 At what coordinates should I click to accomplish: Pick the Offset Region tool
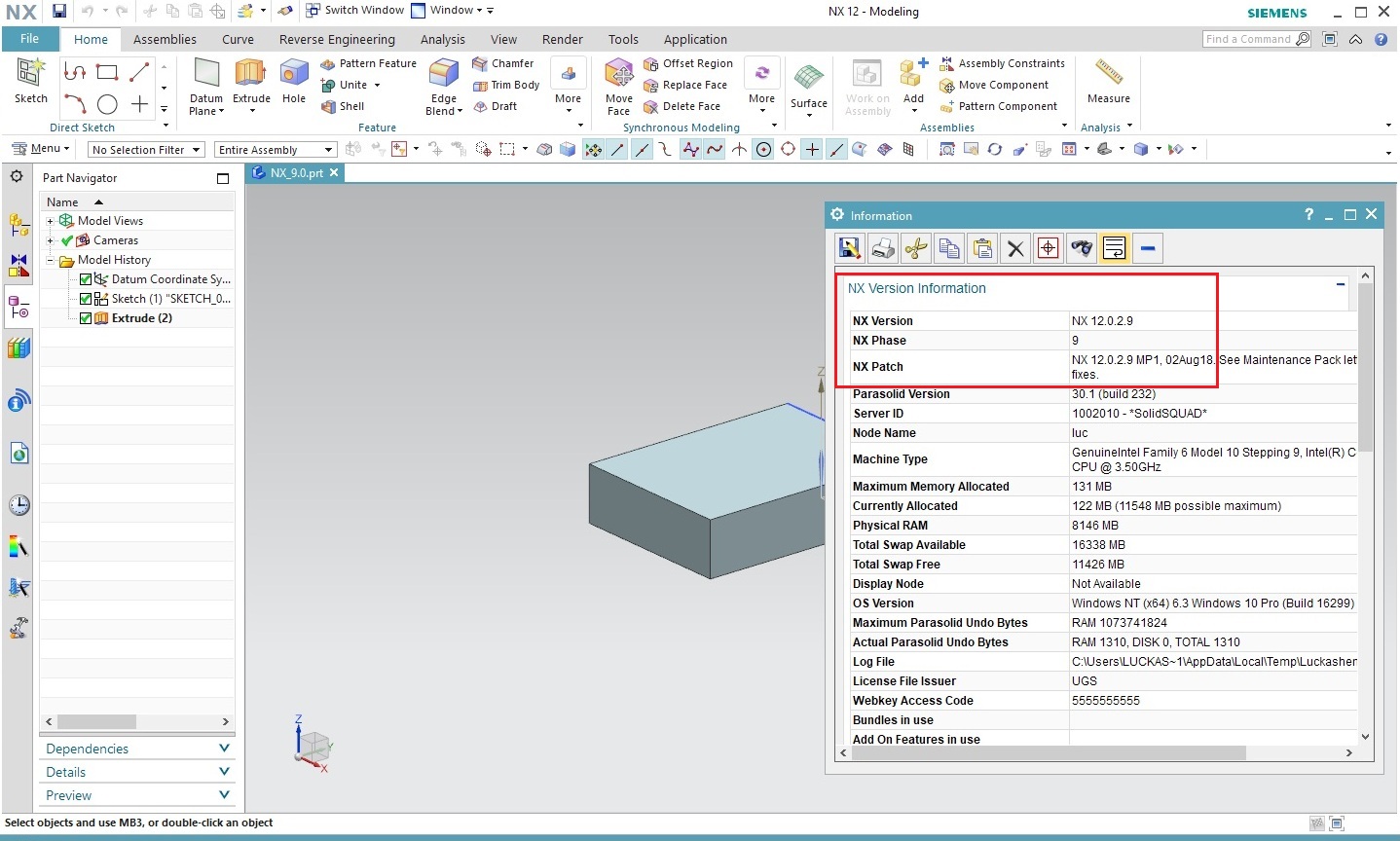[x=688, y=63]
